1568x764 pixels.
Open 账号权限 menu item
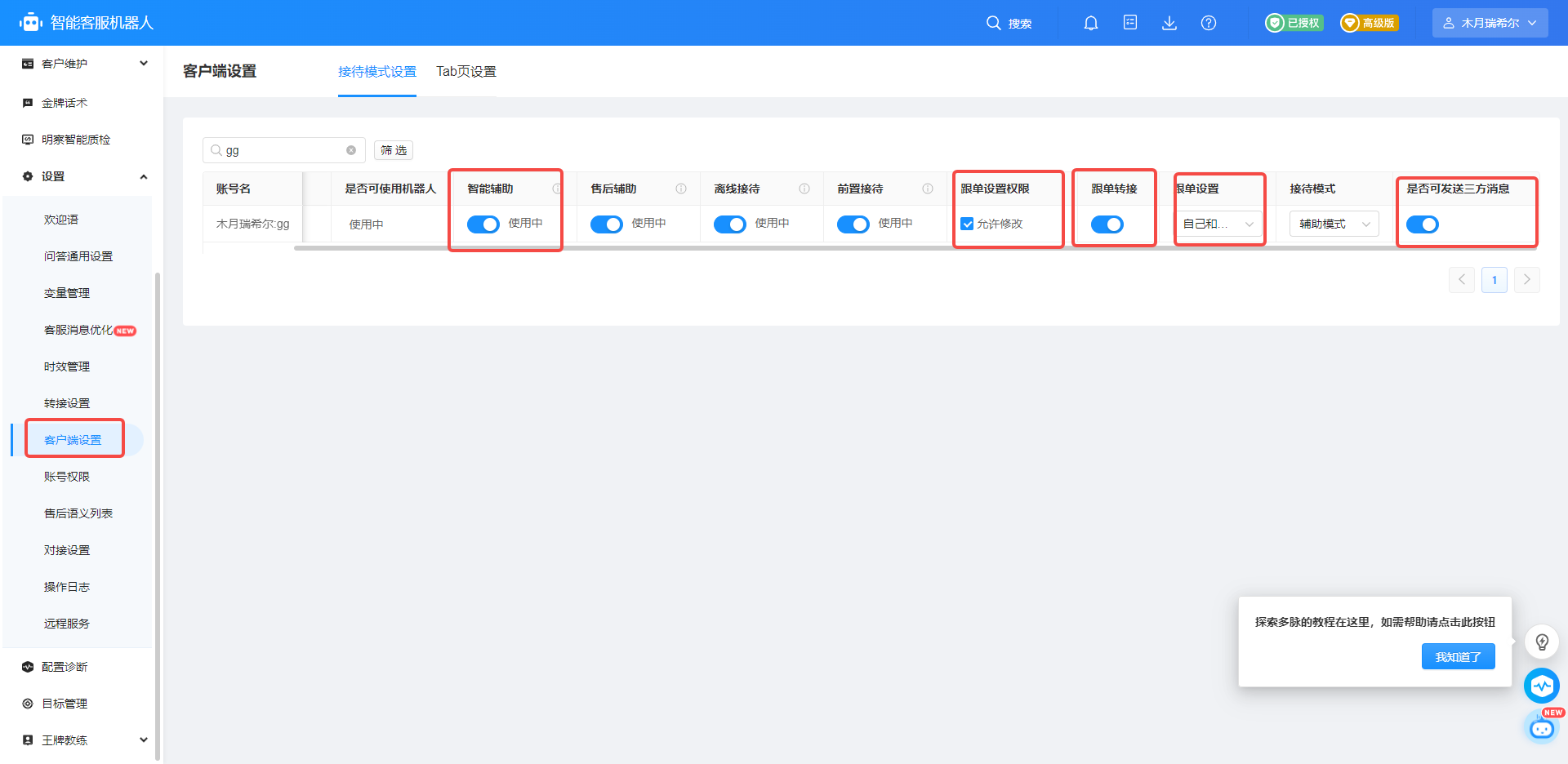(x=67, y=477)
